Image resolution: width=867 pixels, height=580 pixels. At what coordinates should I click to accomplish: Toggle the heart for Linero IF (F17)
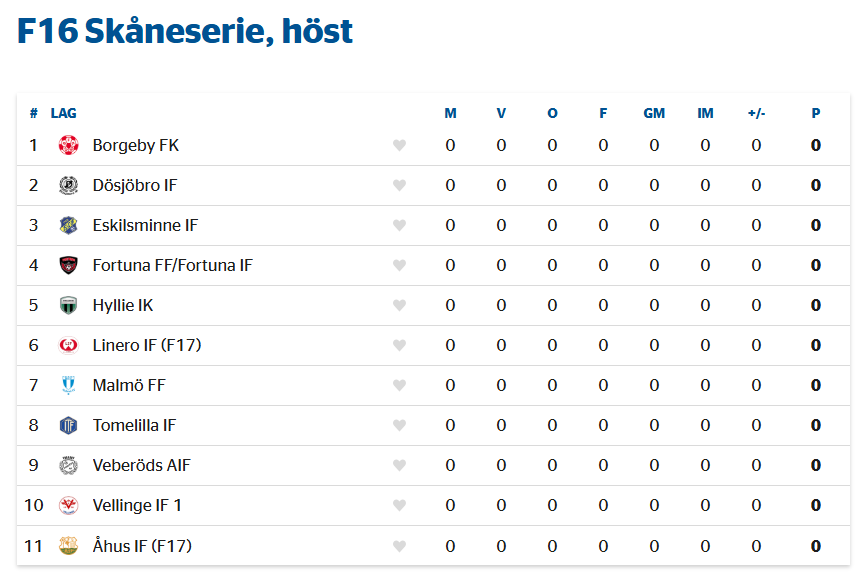(x=399, y=346)
